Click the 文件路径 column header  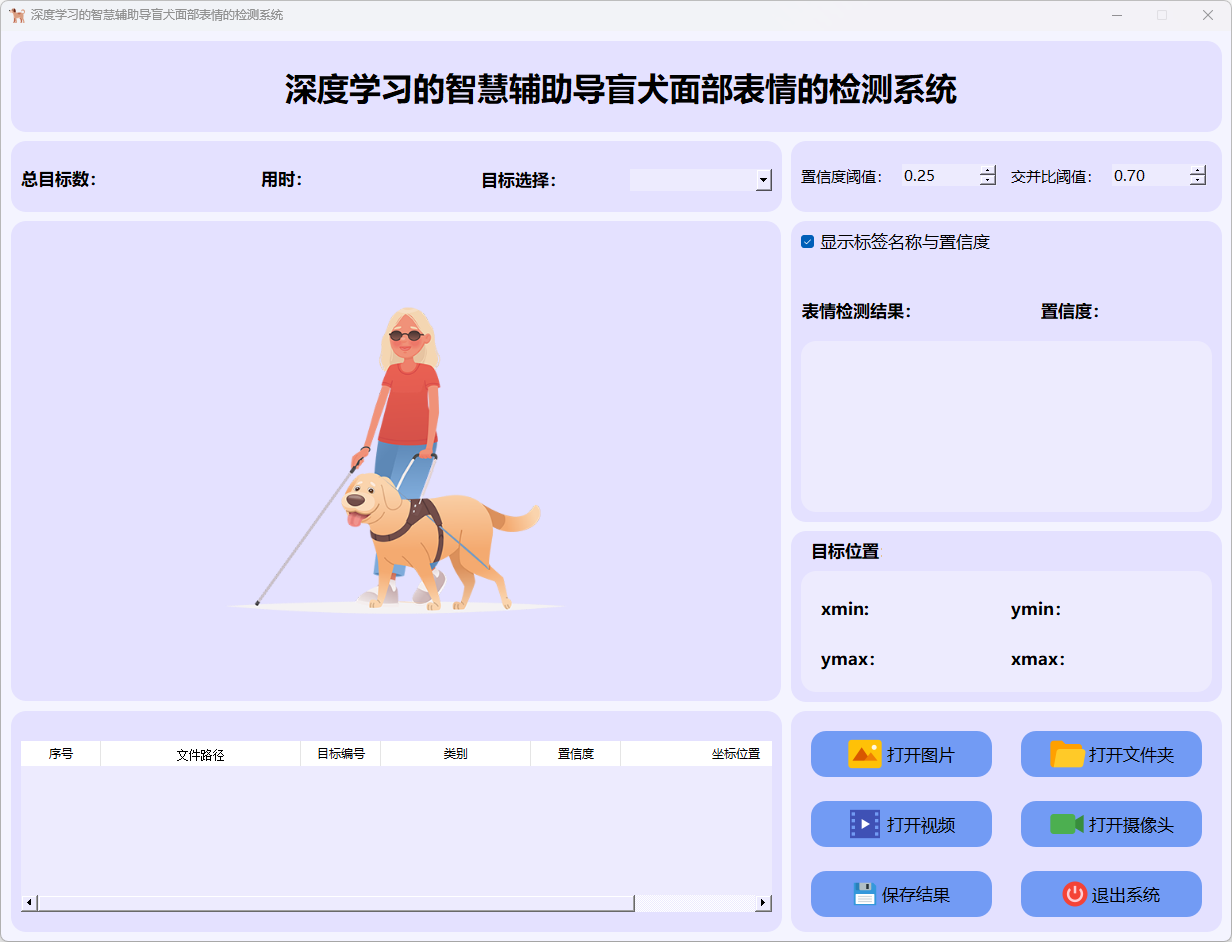pos(200,754)
